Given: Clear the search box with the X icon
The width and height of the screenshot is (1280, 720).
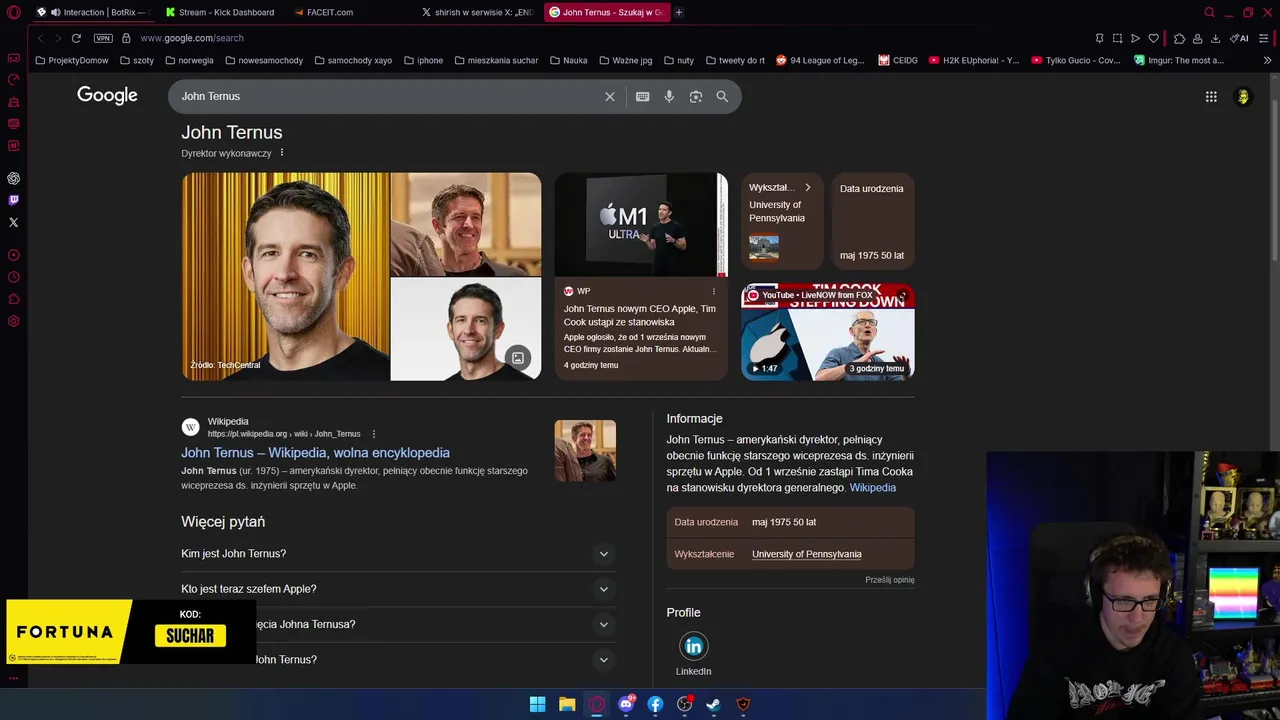Looking at the screenshot, I should (610, 96).
